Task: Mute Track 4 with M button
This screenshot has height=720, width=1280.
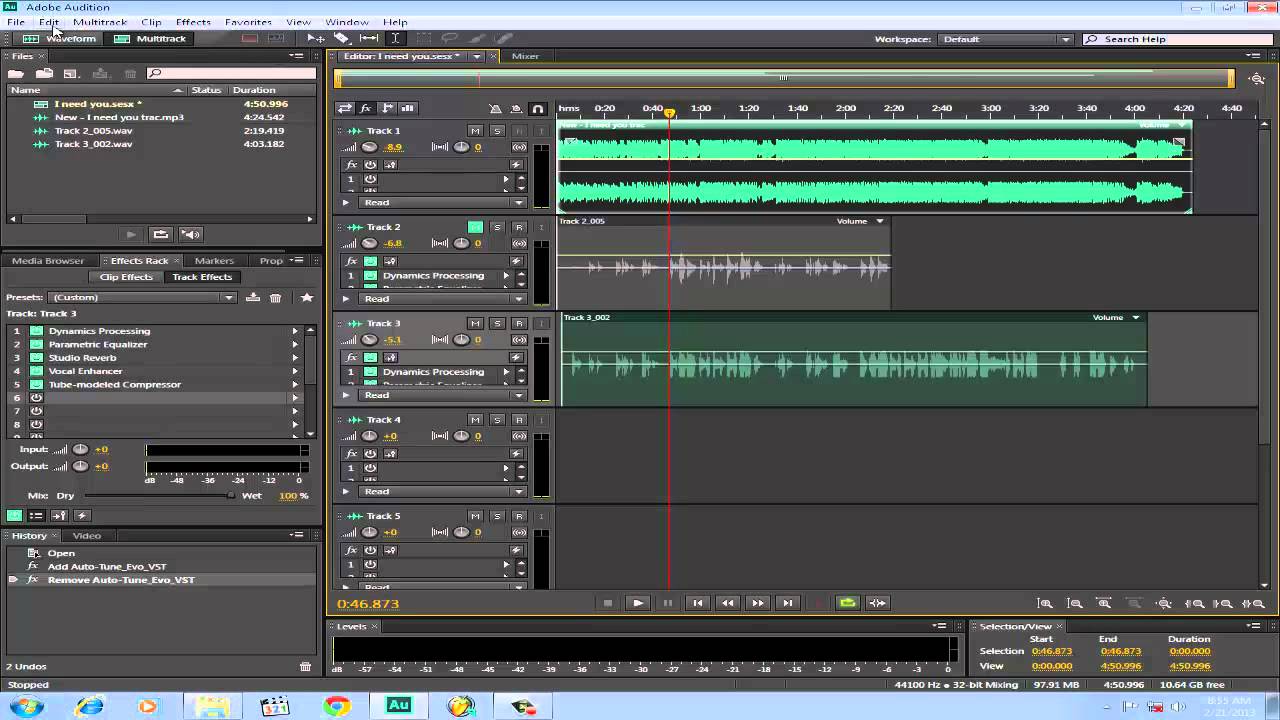Action: tap(475, 420)
